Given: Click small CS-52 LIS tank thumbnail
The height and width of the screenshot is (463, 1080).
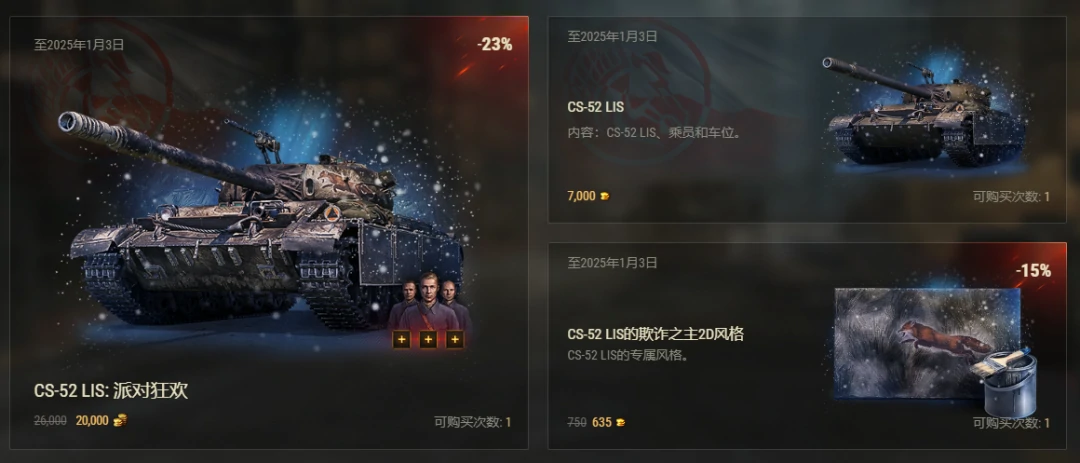Looking at the screenshot, I should (926, 112).
